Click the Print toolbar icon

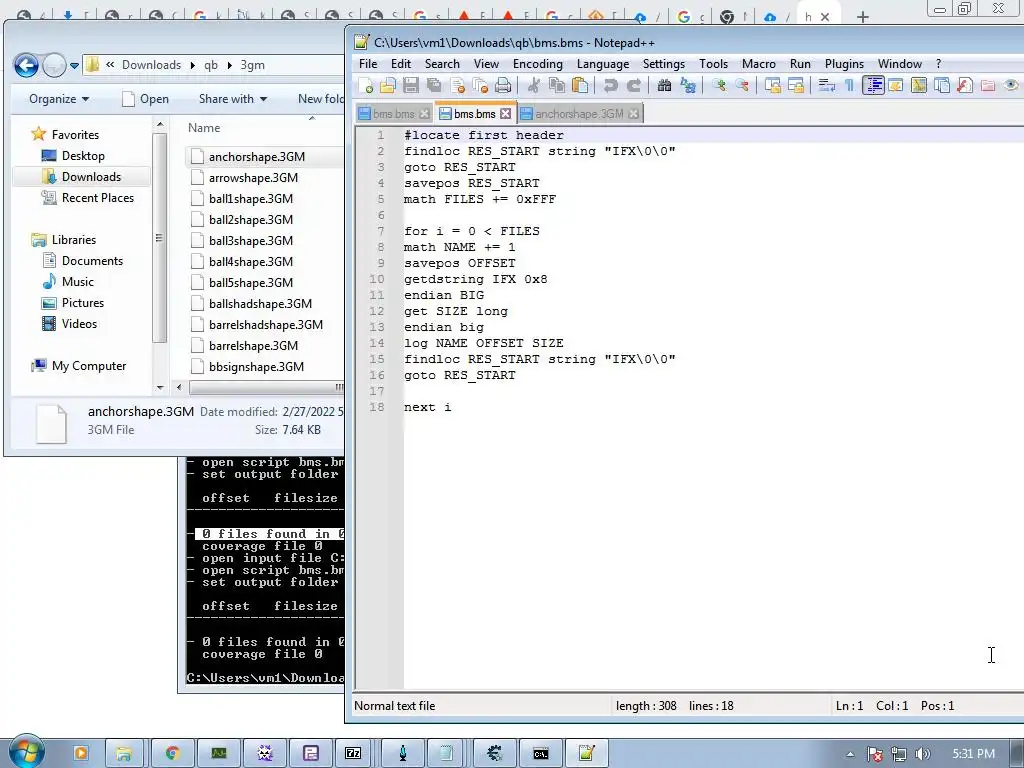[x=503, y=86]
